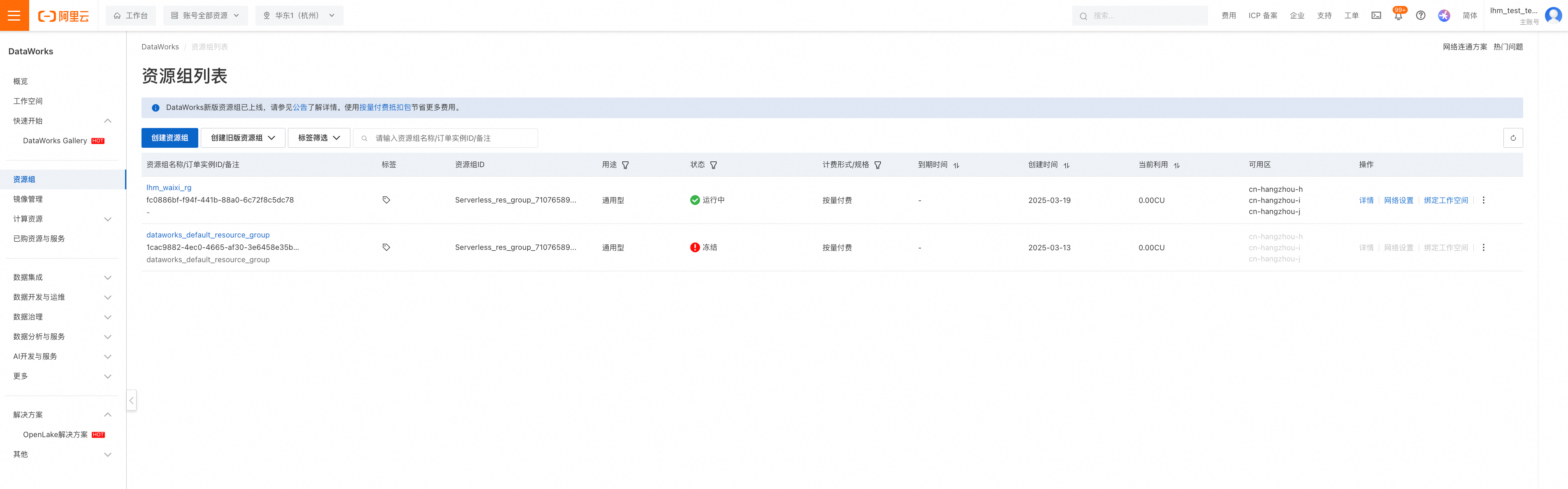
Task: Focus resource group name search field
Action: 445,138
